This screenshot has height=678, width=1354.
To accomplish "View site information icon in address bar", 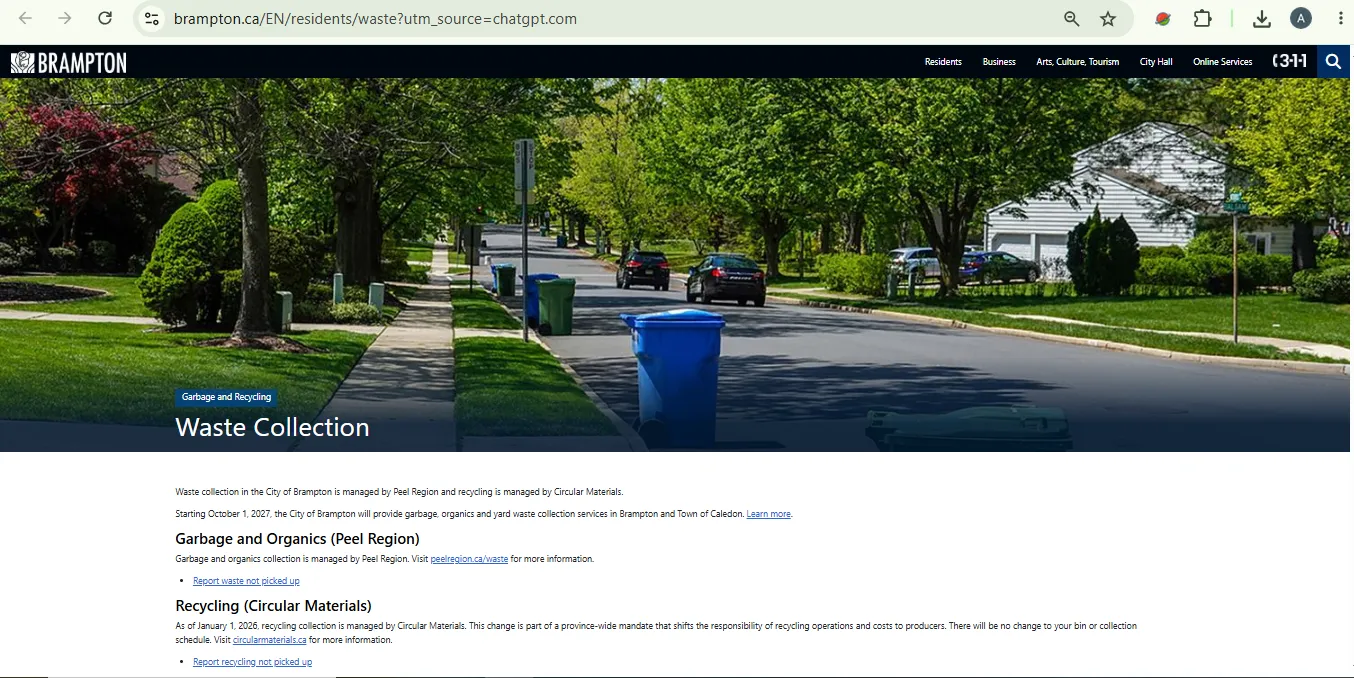I will point(151,18).
